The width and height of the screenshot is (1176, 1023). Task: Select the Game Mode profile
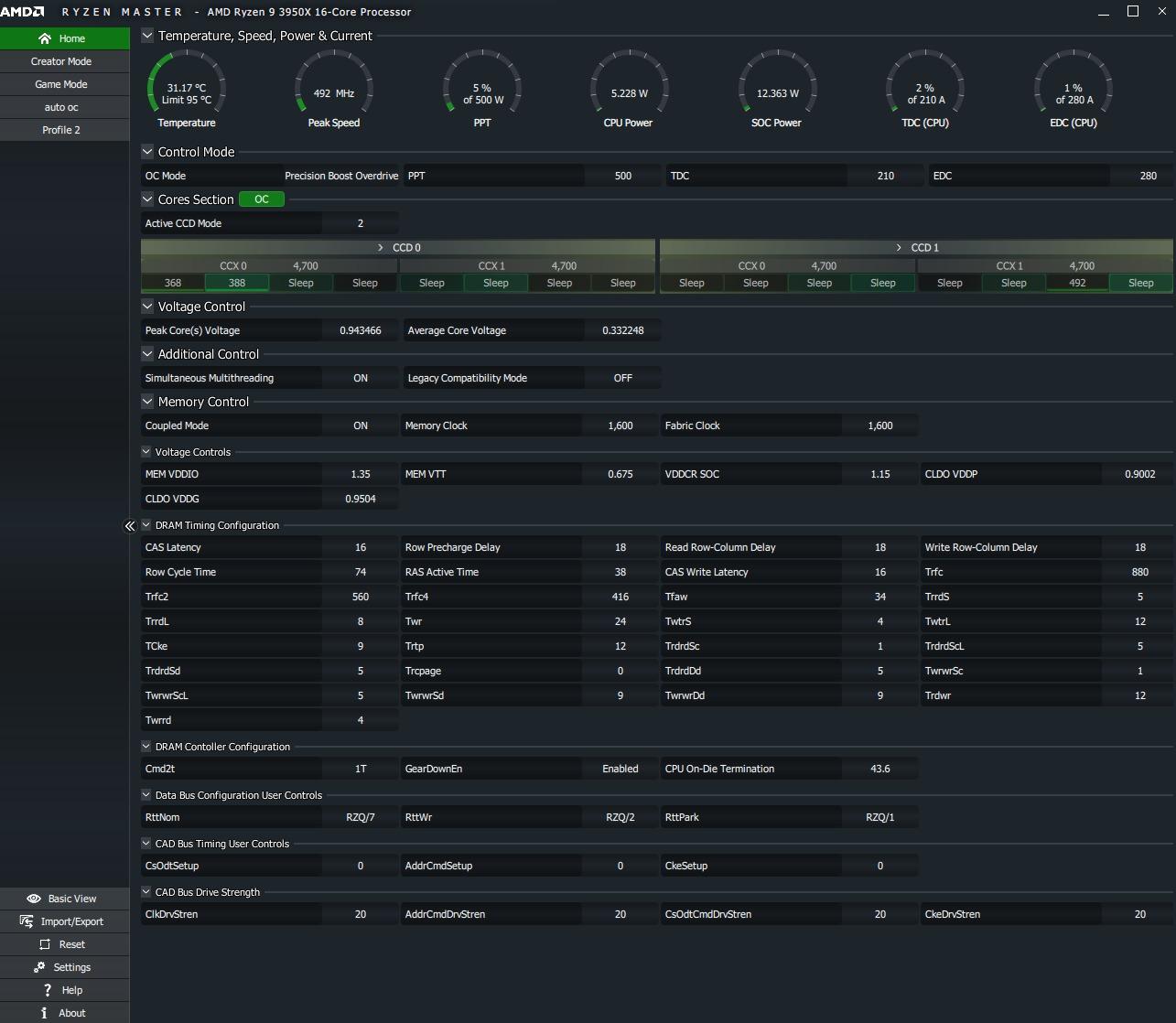click(x=61, y=84)
